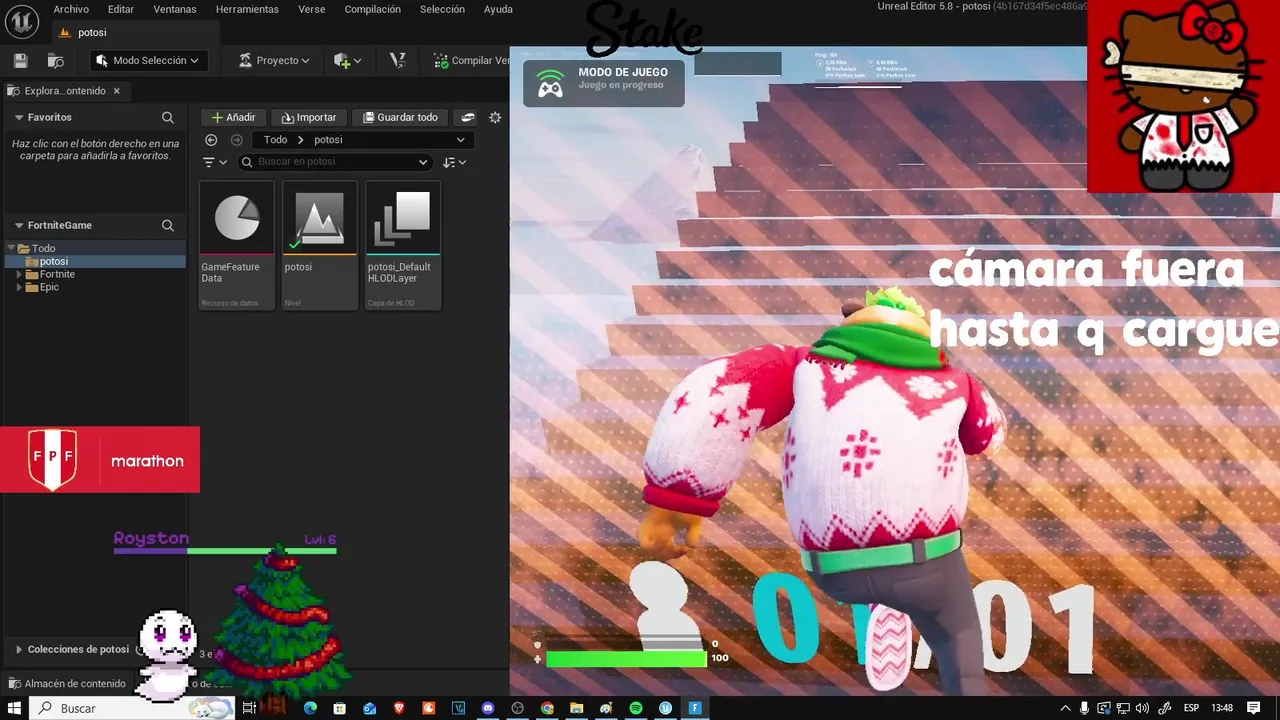The width and height of the screenshot is (1280, 720).
Task: Open Microsoft Edge from the taskbar
Action: [x=310, y=708]
